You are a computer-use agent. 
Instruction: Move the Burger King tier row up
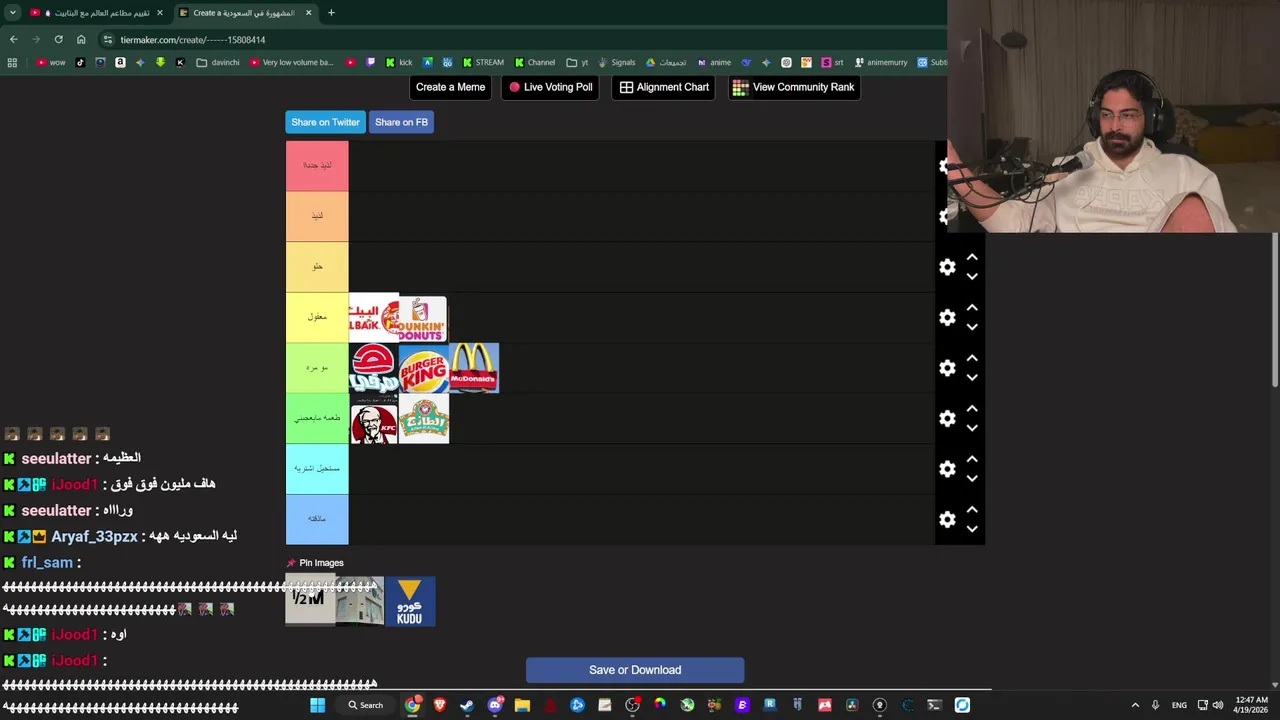(x=972, y=358)
